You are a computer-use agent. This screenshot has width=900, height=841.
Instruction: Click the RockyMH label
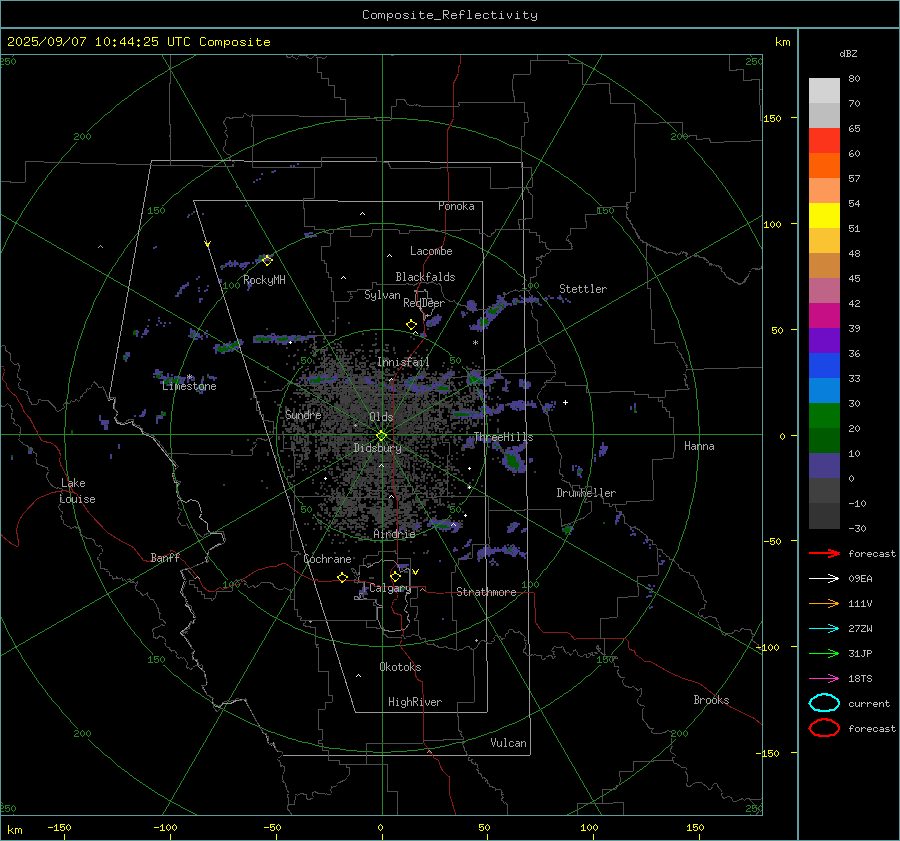click(x=264, y=280)
